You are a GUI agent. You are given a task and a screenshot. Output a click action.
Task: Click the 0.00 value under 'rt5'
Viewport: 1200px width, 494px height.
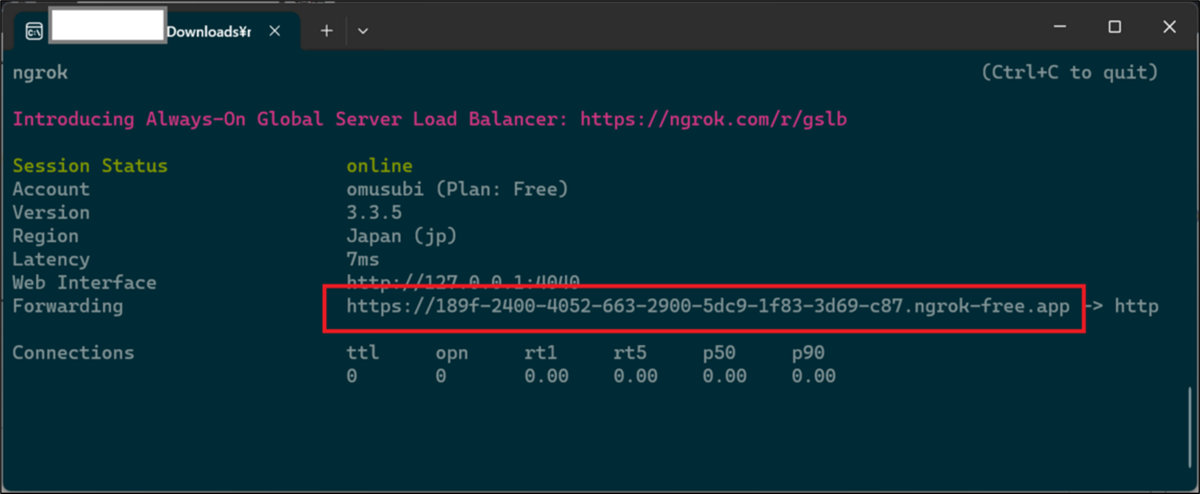tap(636, 376)
